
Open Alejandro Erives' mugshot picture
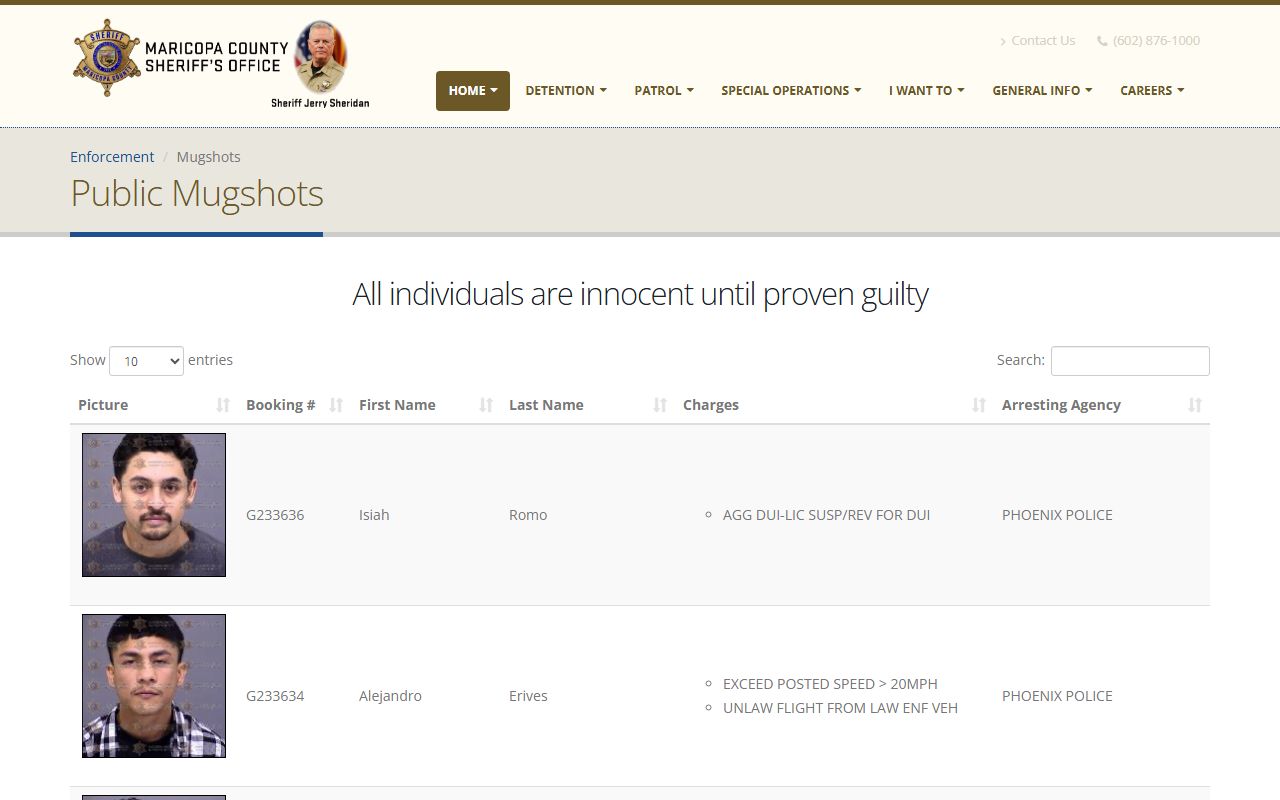click(154, 686)
